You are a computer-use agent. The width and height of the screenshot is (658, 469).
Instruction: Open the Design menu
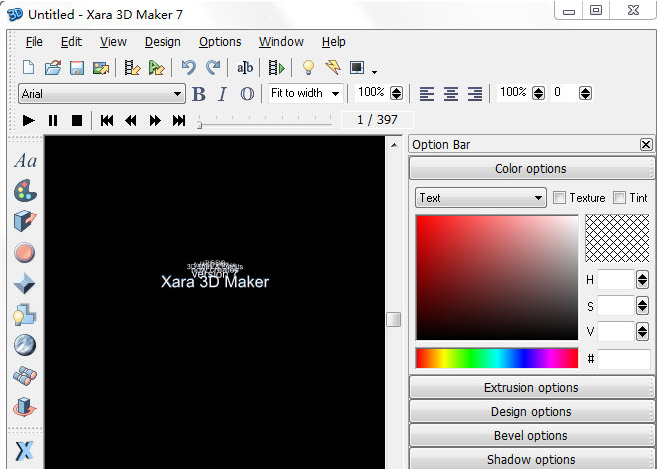point(162,42)
